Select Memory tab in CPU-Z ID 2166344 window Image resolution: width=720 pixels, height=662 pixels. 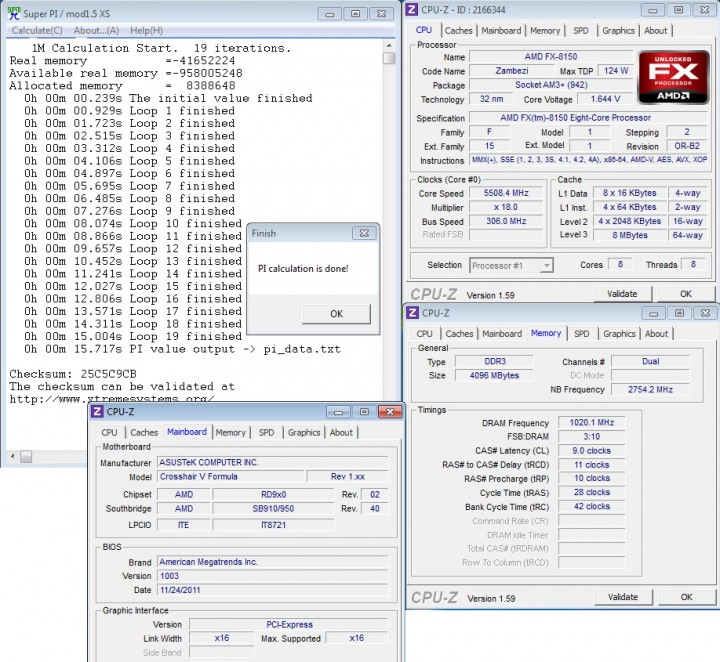(x=545, y=31)
